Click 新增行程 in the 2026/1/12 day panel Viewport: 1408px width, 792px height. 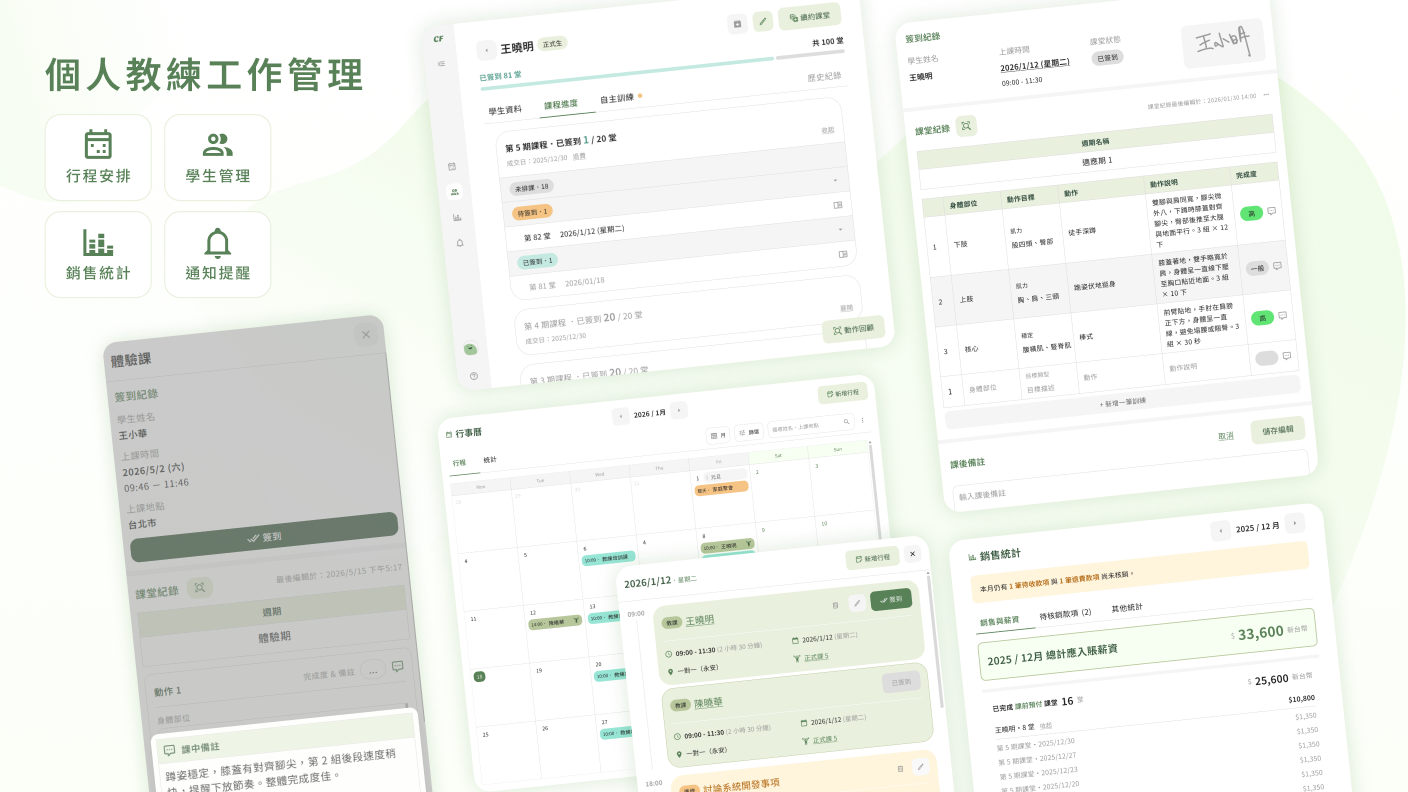(872, 558)
